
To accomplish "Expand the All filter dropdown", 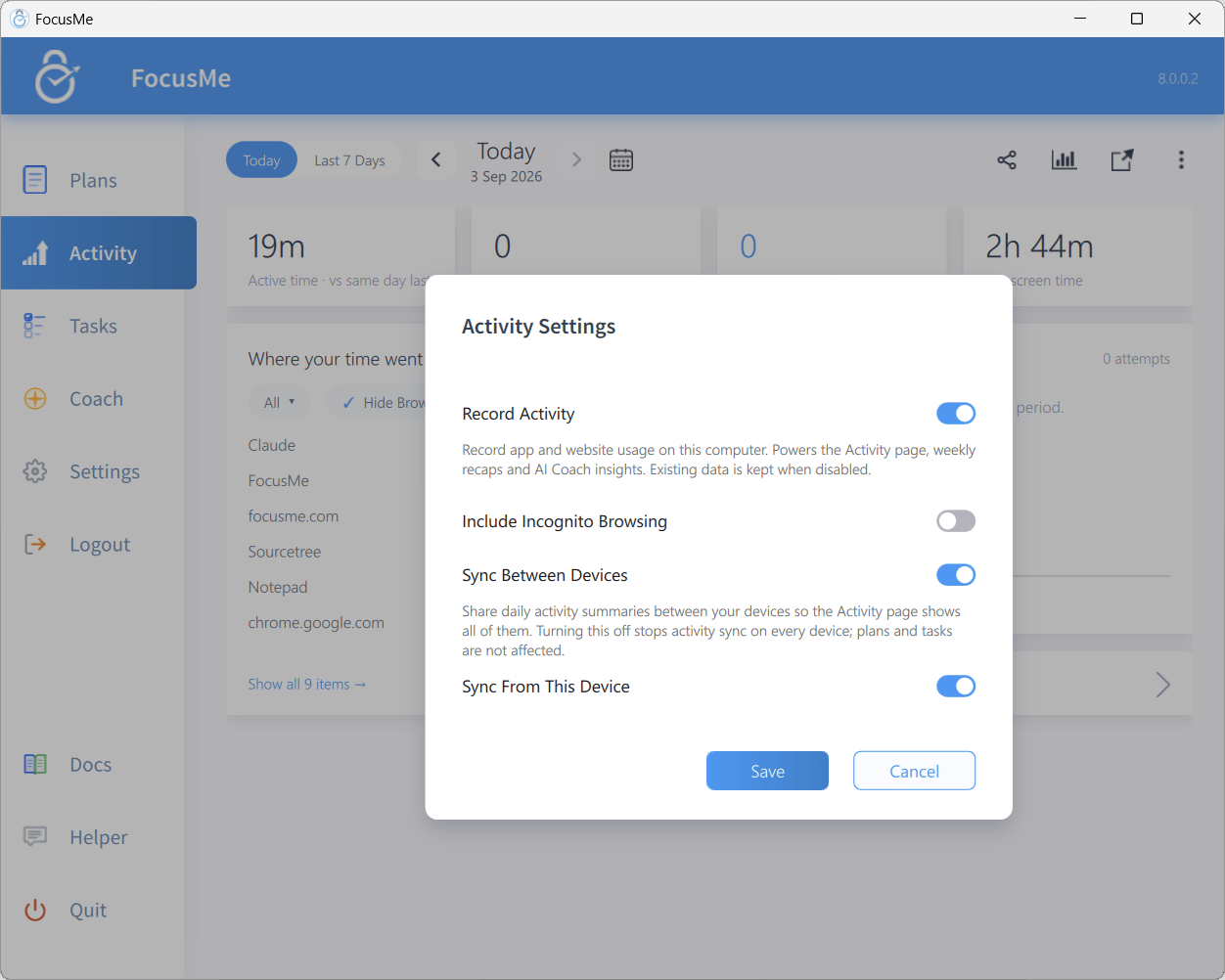I will tap(279, 403).
